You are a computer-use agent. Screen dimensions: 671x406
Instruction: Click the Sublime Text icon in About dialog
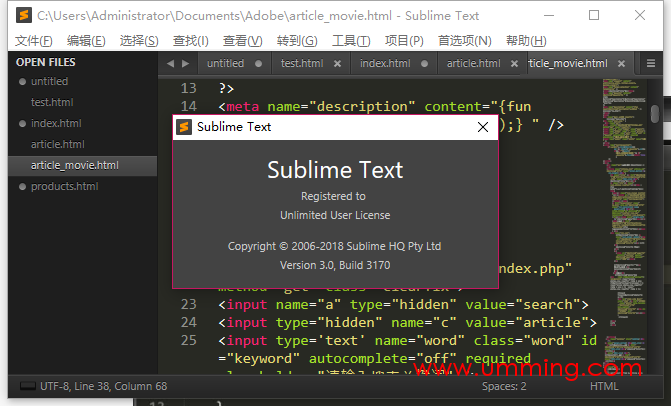(184, 127)
